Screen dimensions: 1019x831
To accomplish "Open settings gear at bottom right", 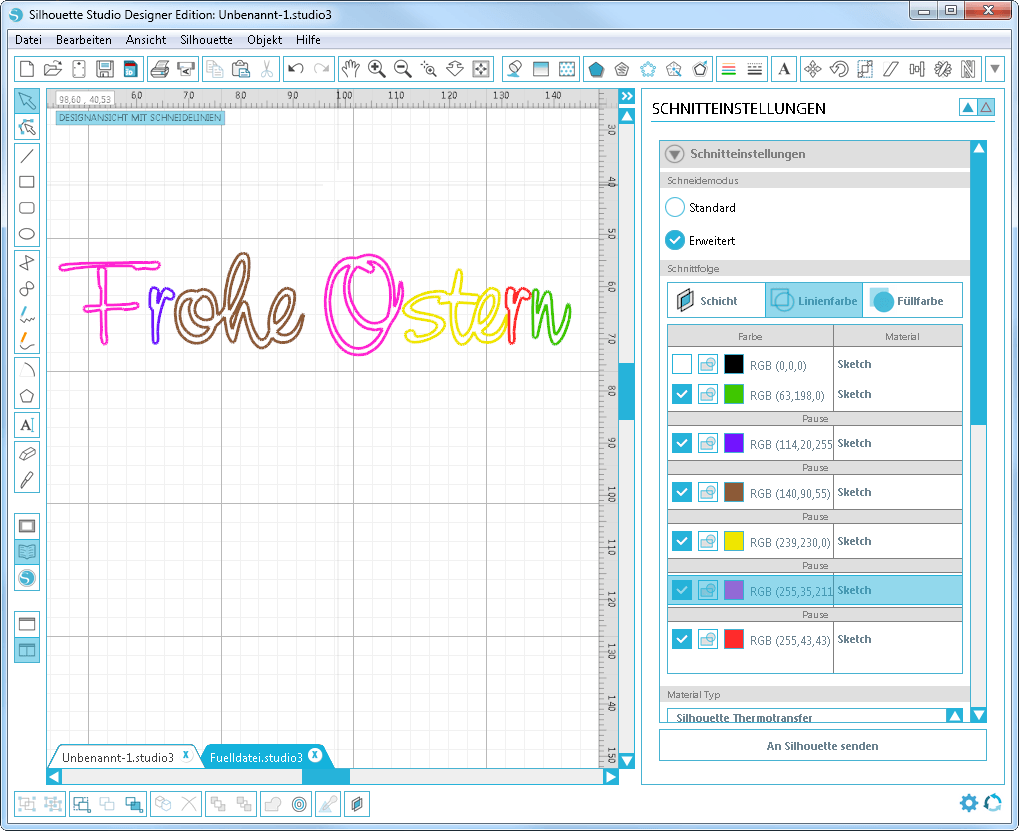I will (968, 802).
